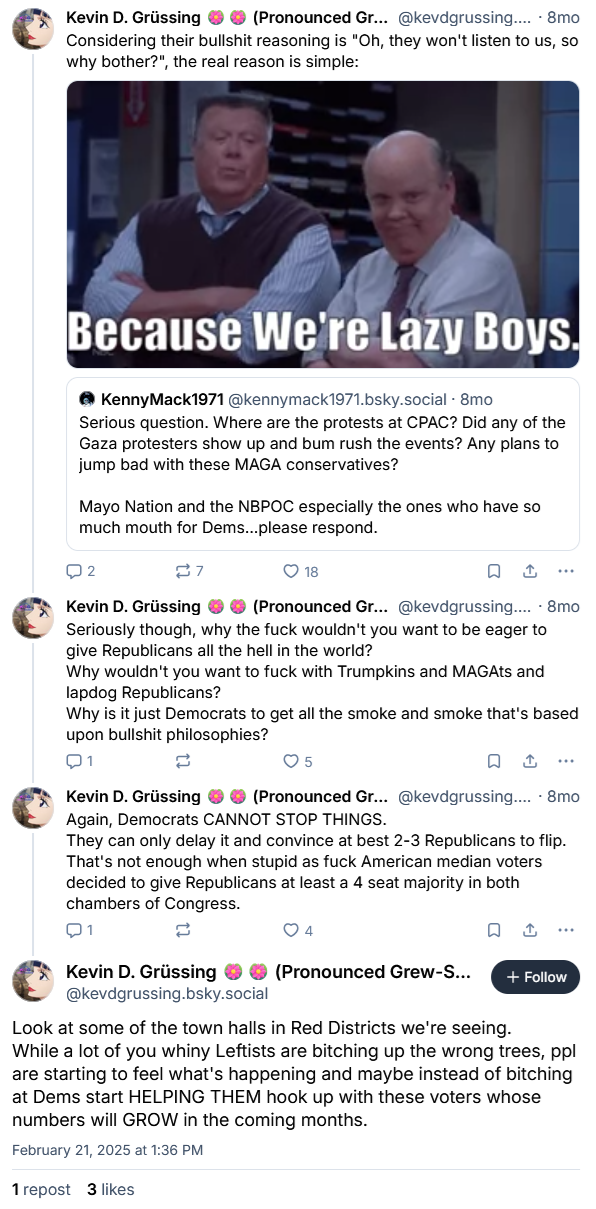The width and height of the screenshot is (596, 1209).
Task: Open more options on 'Seriously though' post
Action: point(566,761)
